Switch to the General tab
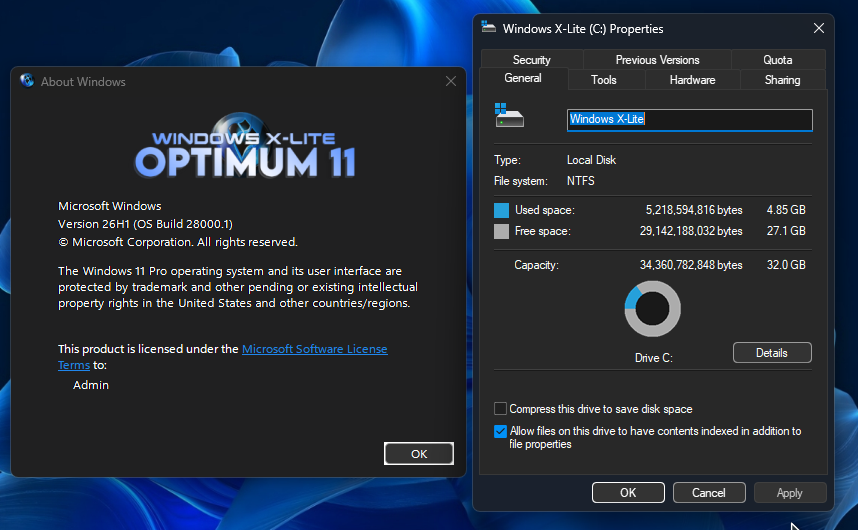 [x=523, y=79]
